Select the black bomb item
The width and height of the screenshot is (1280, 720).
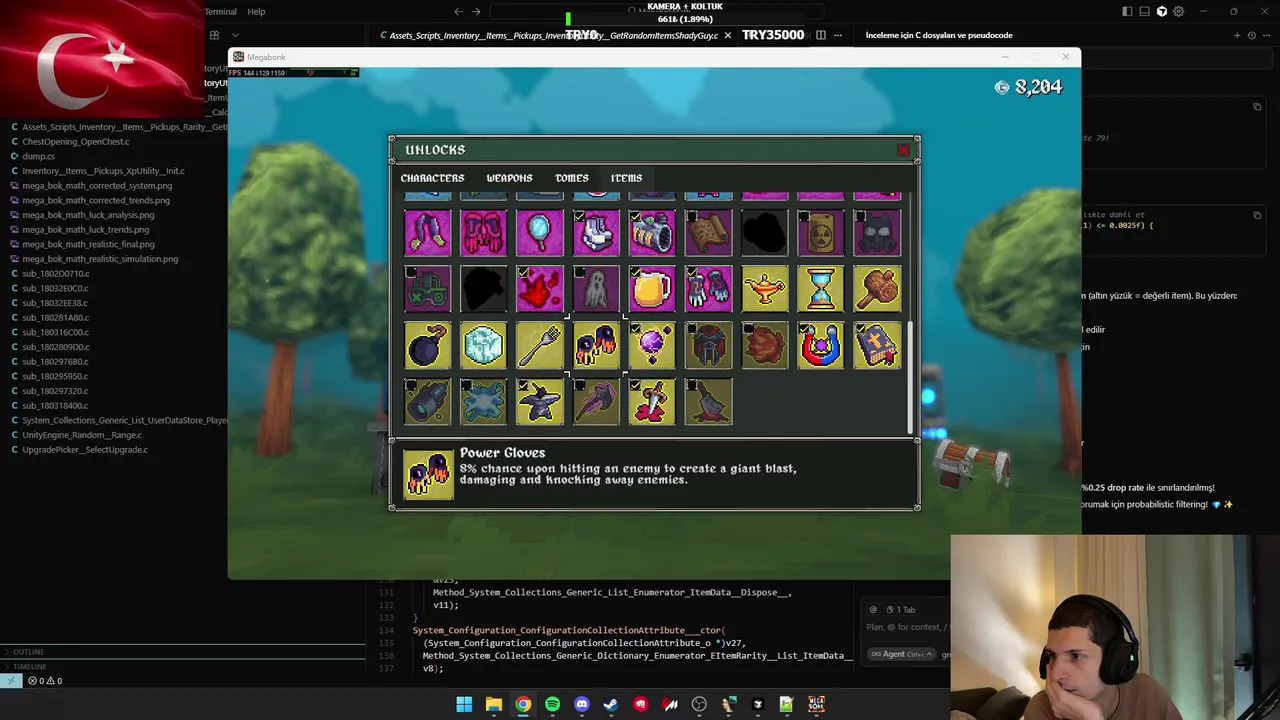428,345
